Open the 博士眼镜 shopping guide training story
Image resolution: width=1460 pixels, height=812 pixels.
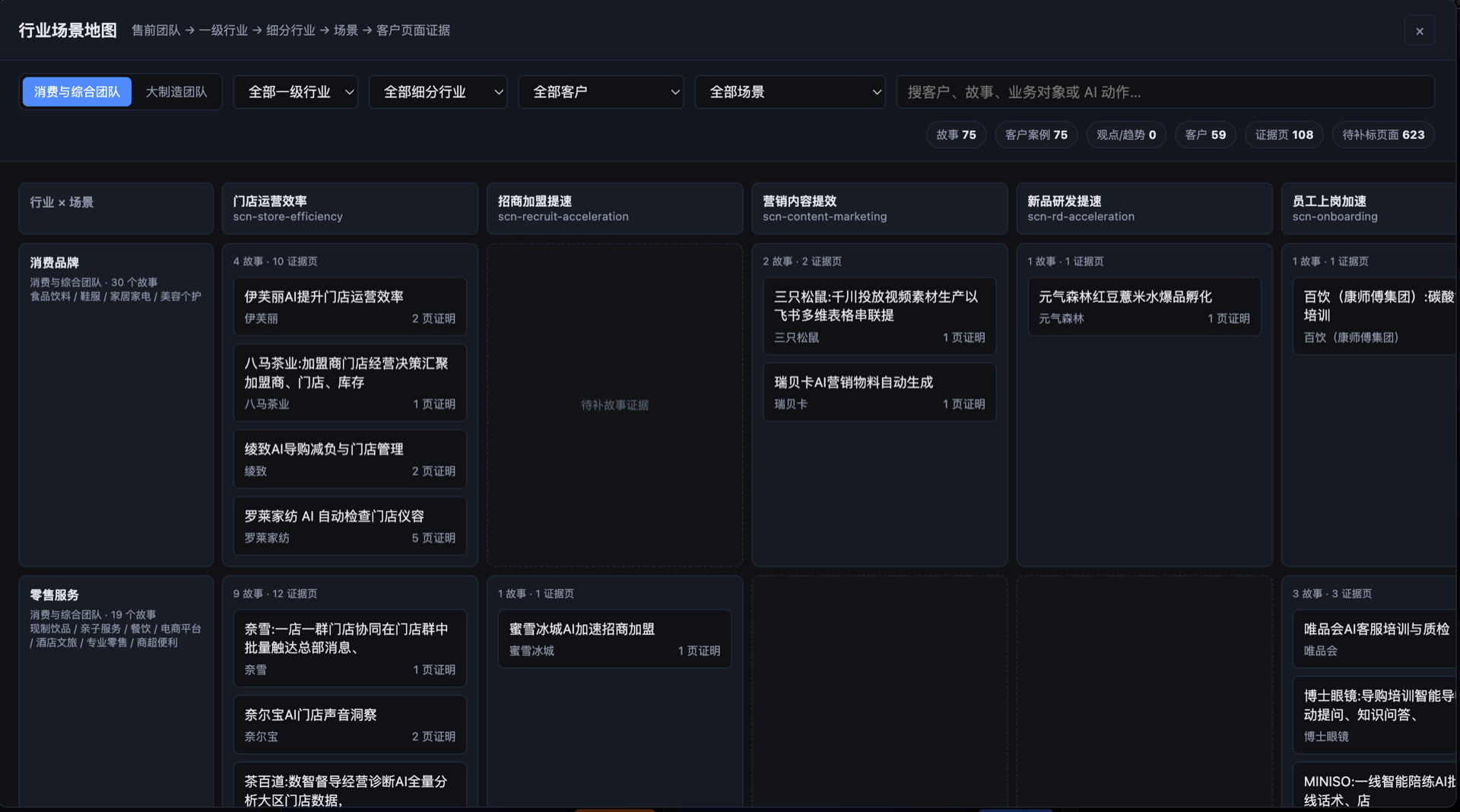[1376, 715]
